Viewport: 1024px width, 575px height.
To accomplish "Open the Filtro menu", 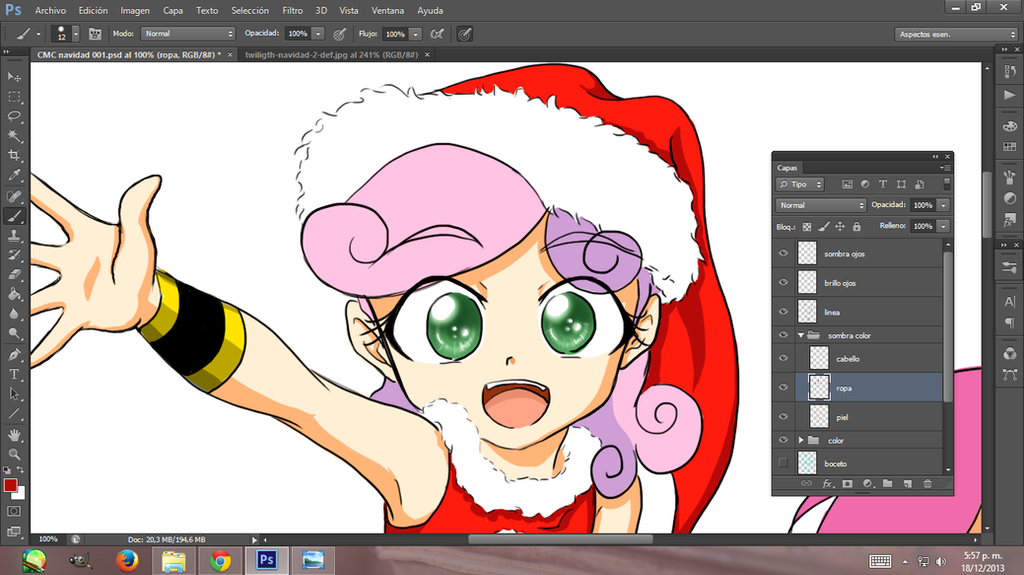I will tap(293, 10).
